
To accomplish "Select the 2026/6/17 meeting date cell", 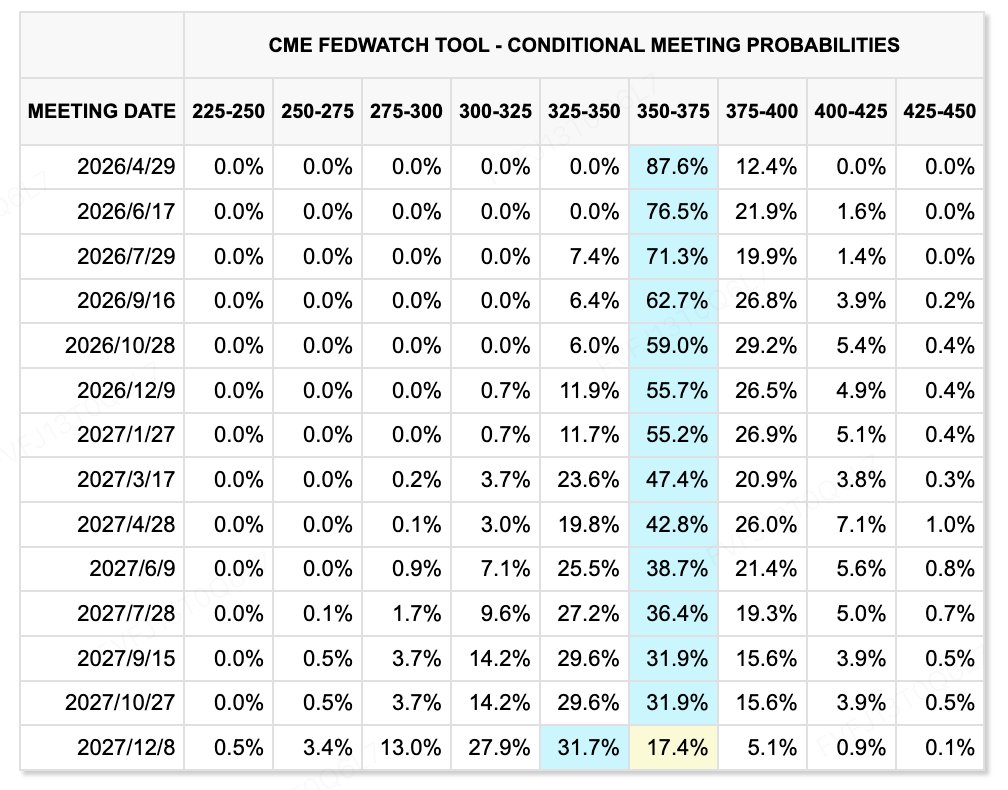I will (x=125, y=212).
